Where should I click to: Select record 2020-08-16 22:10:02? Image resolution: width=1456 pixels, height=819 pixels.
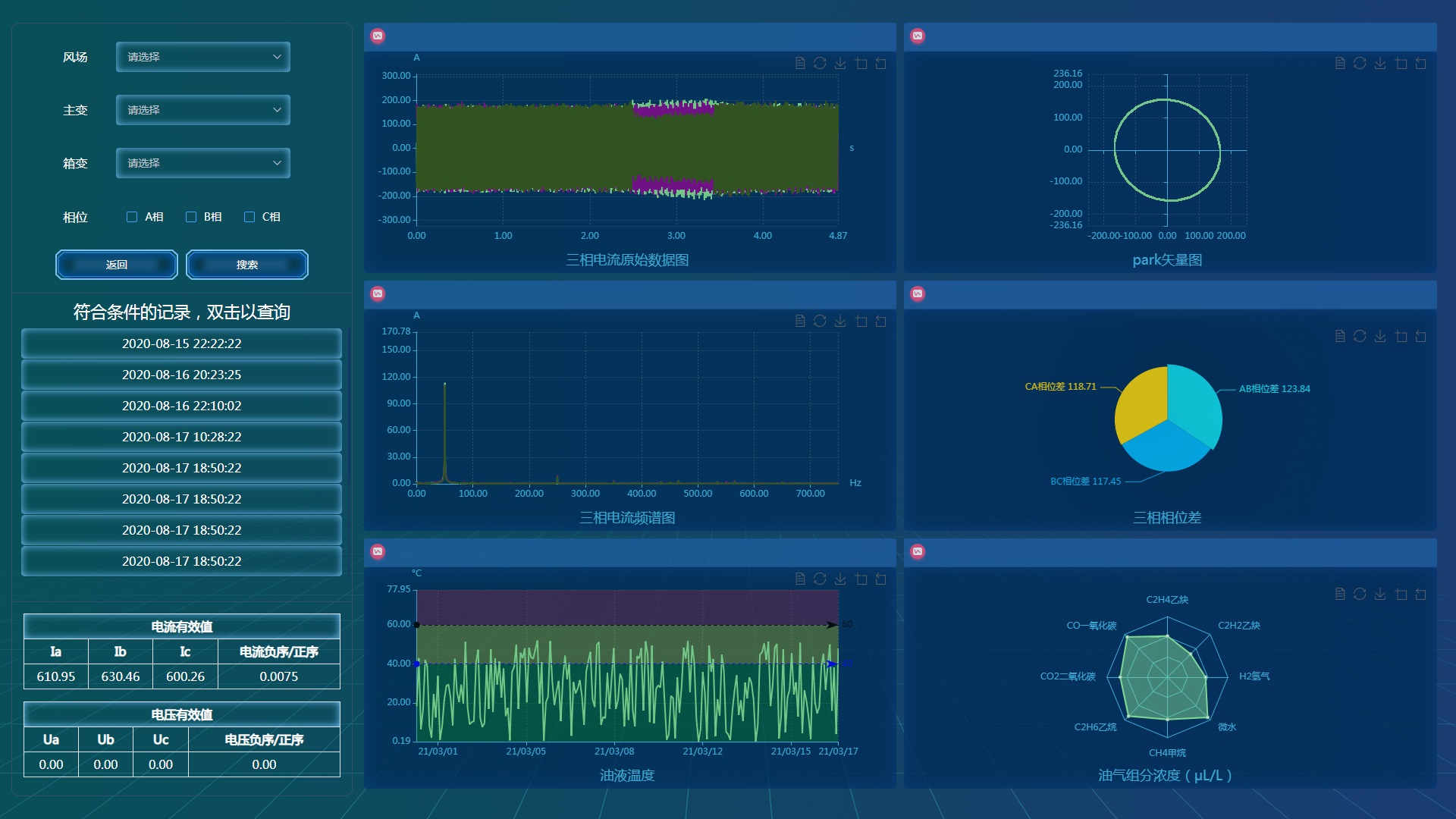(x=182, y=406)
